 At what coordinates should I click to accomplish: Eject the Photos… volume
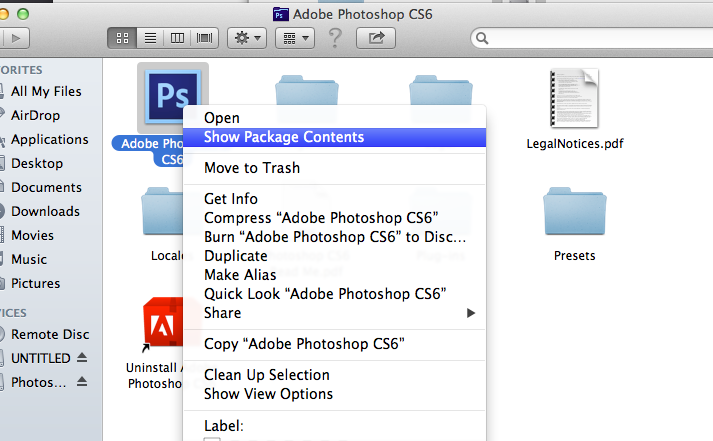click(82, 381)
